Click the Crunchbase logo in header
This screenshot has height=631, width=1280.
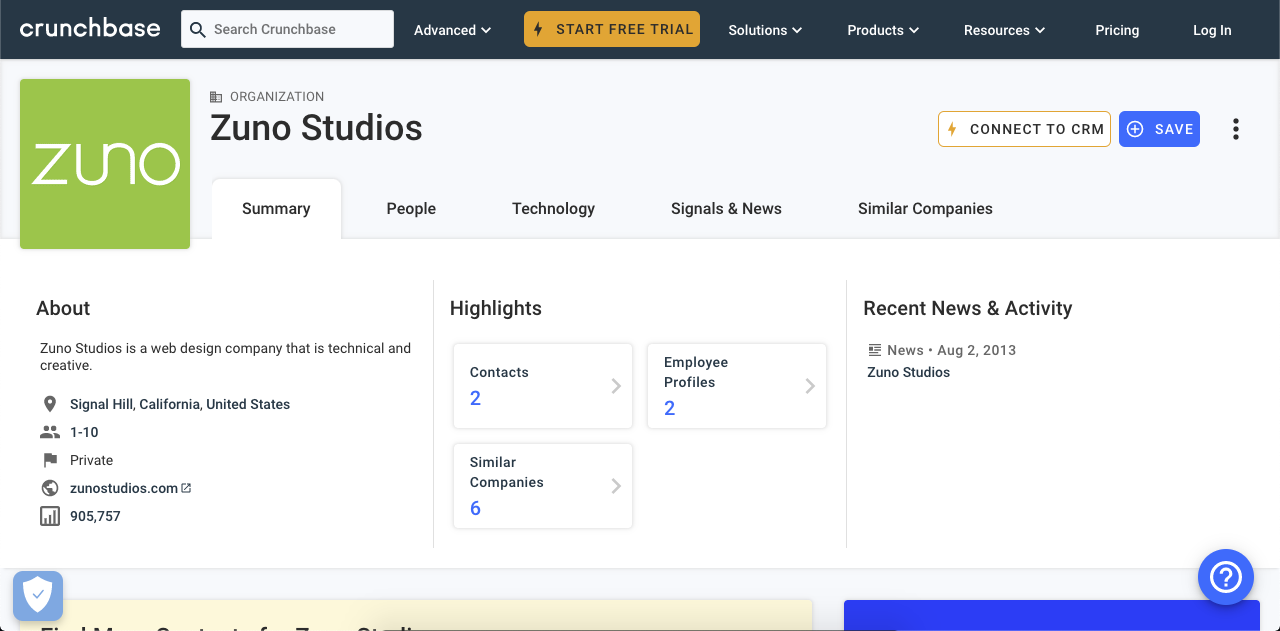coord(90,29)
